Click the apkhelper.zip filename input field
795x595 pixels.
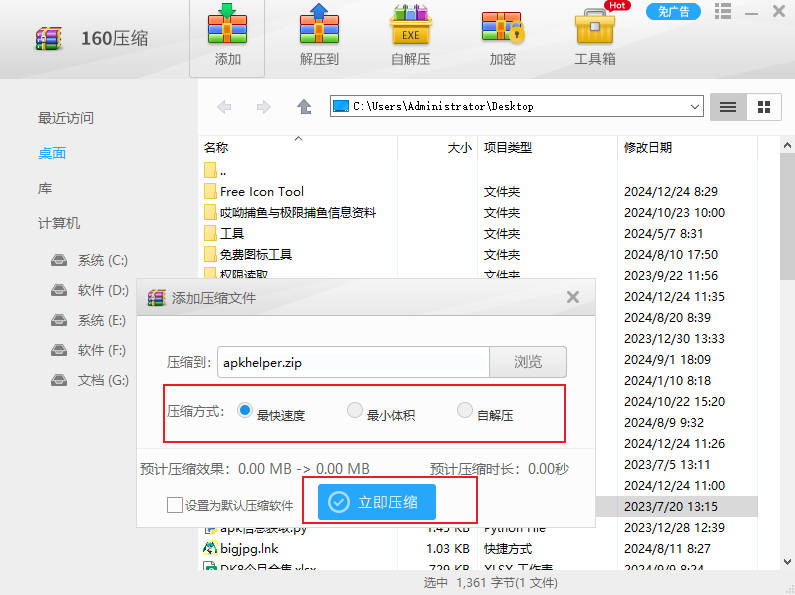352,362
